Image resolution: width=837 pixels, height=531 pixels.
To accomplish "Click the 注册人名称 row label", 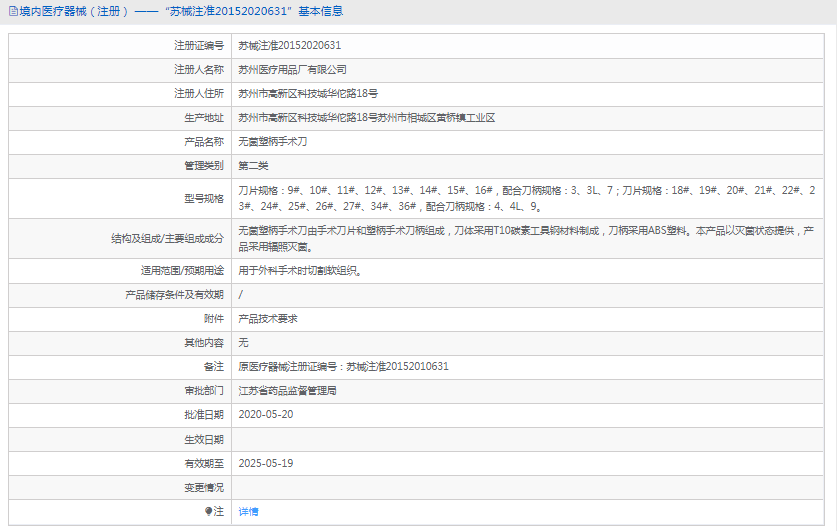I will [x=199, y=69].
